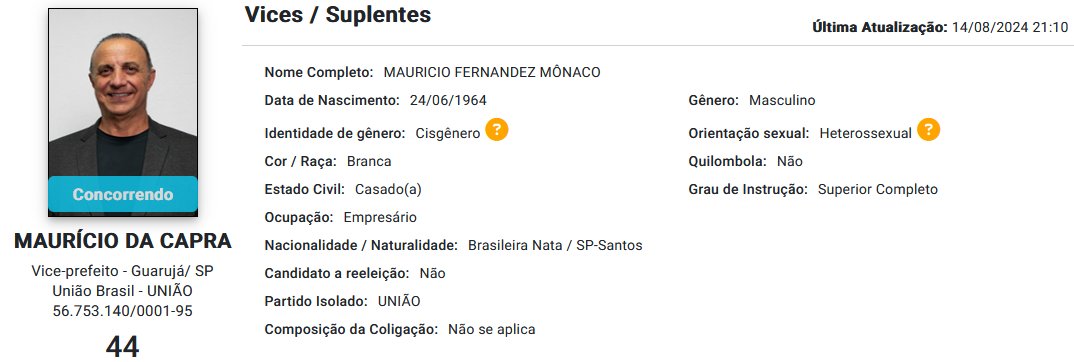Viewport: 1074px width, 362px height.
Task: Click the Concorrendo status badge
Action: pos(123,194)
